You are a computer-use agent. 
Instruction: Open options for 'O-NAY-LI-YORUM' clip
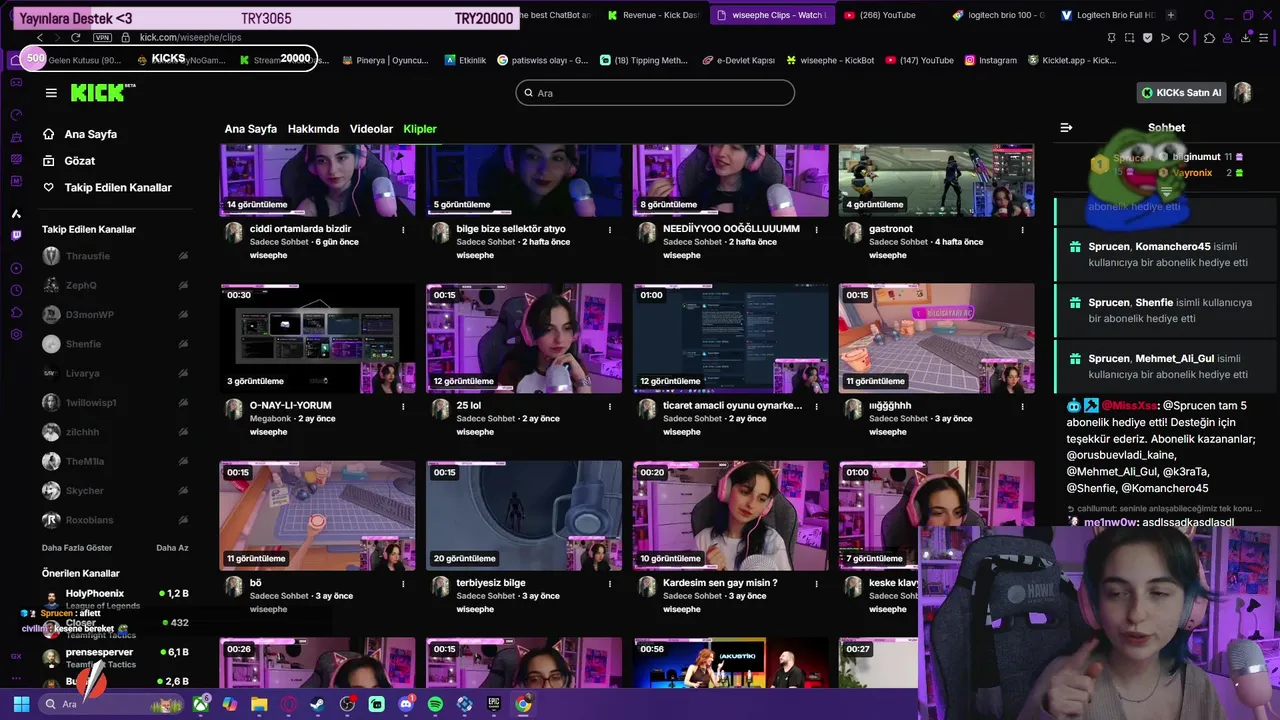[403, 406]
